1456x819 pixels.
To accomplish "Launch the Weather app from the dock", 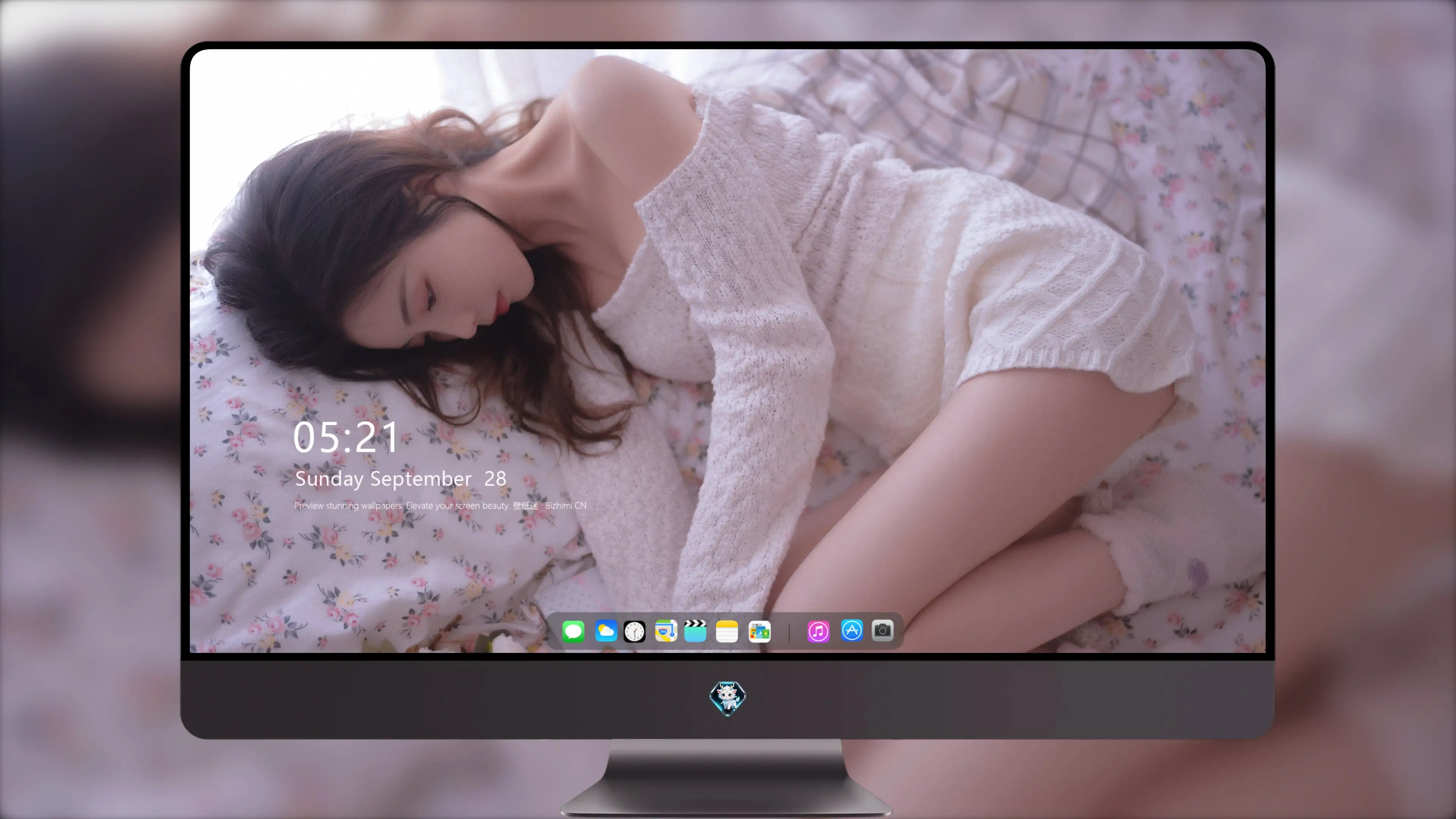I will coord(606,631).
